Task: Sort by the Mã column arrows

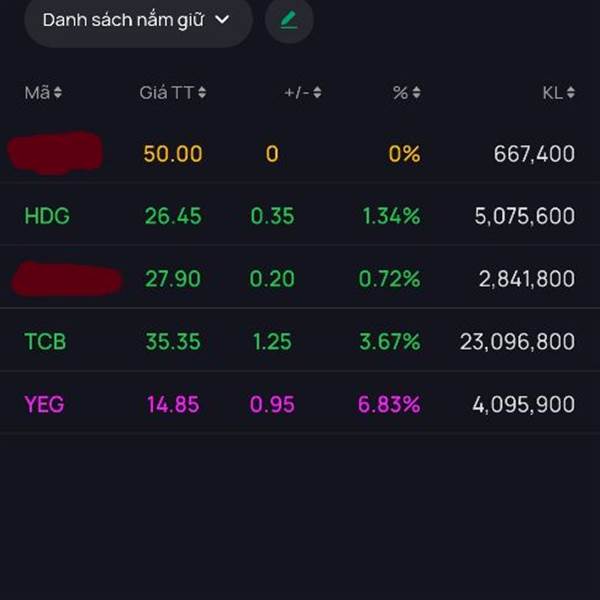Action: pyautogui.click(x=57, y=93)
